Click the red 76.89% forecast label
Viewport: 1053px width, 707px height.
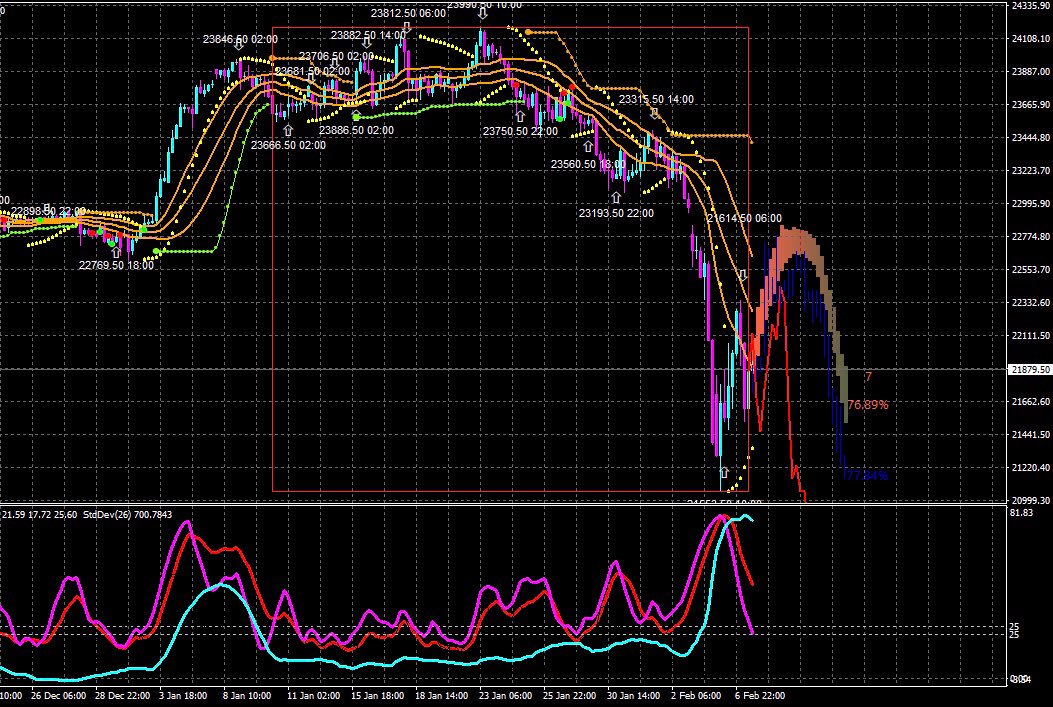click(868, 405)
